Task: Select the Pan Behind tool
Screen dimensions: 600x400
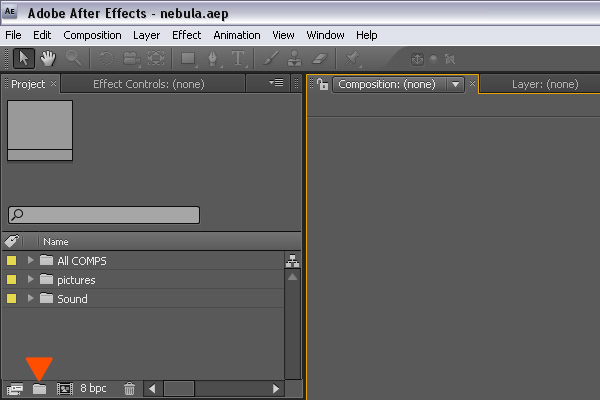Action: click(156, 59)
